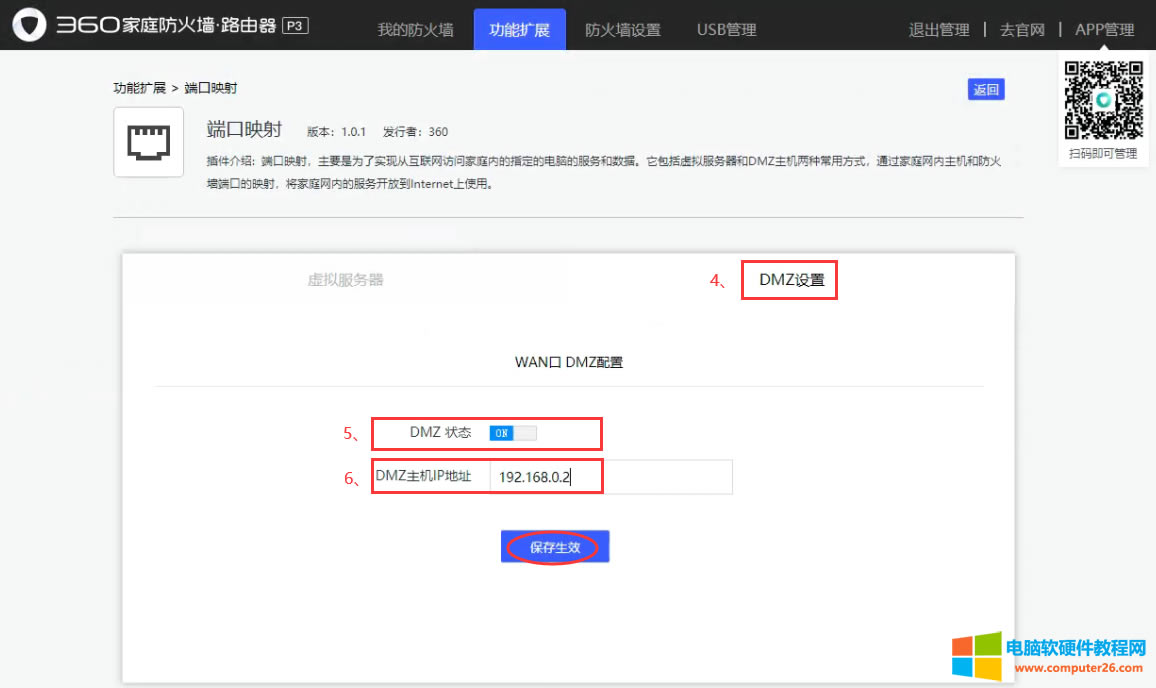
Task: Open the official site via 去官网
Action: [1021, 29]
